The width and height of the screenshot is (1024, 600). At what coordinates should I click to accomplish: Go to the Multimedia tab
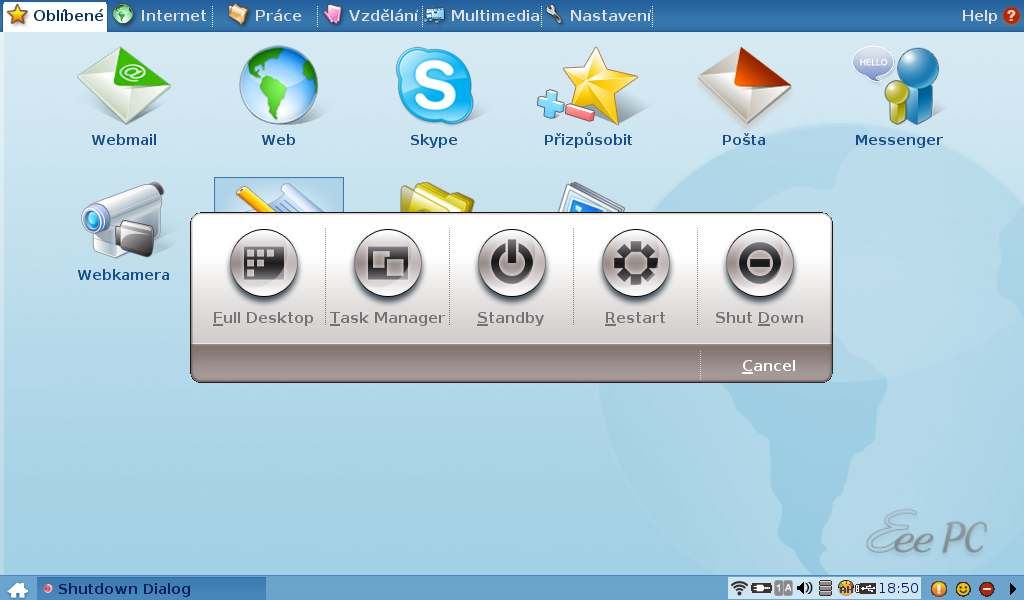[483, 15]
